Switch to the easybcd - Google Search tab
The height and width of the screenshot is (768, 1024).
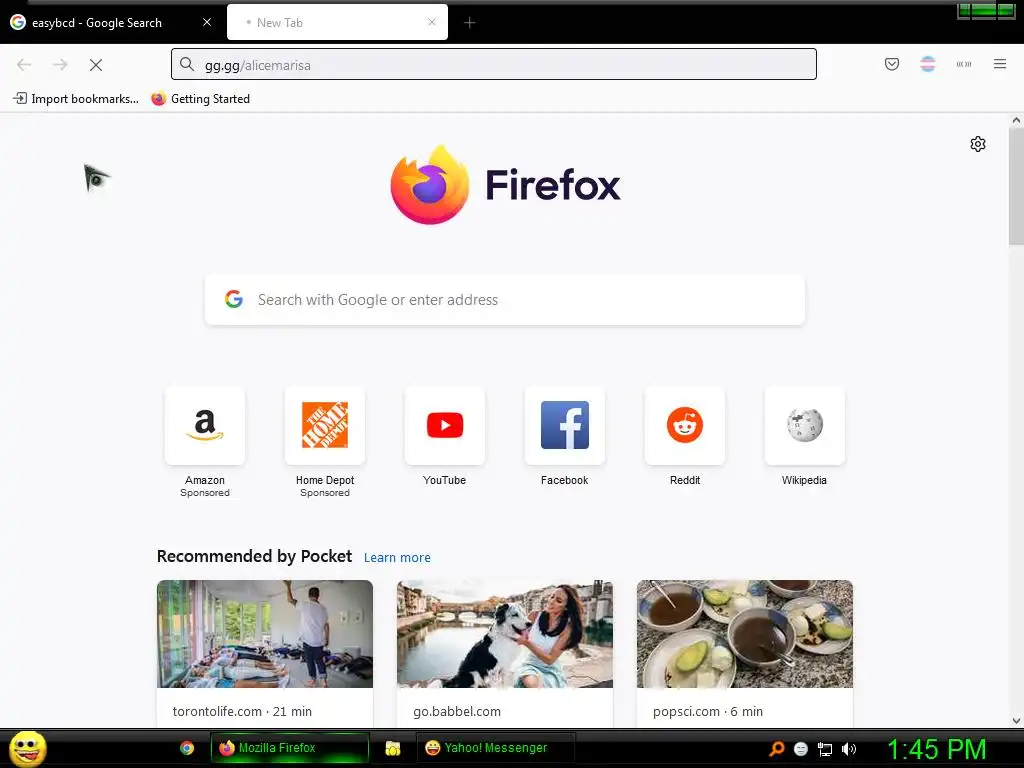111,23
